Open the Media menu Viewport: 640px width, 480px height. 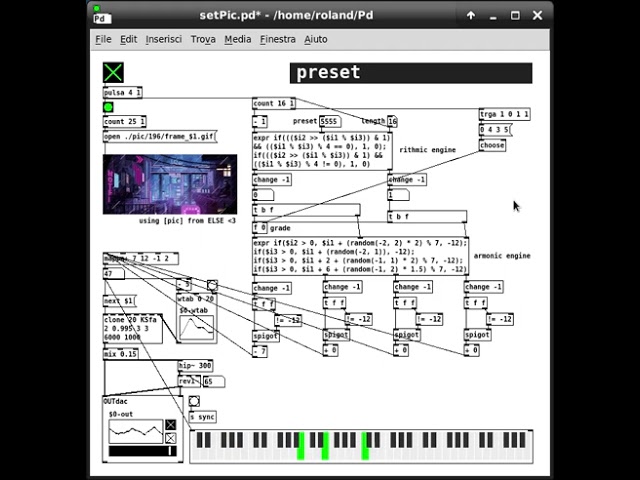point(238,39)
